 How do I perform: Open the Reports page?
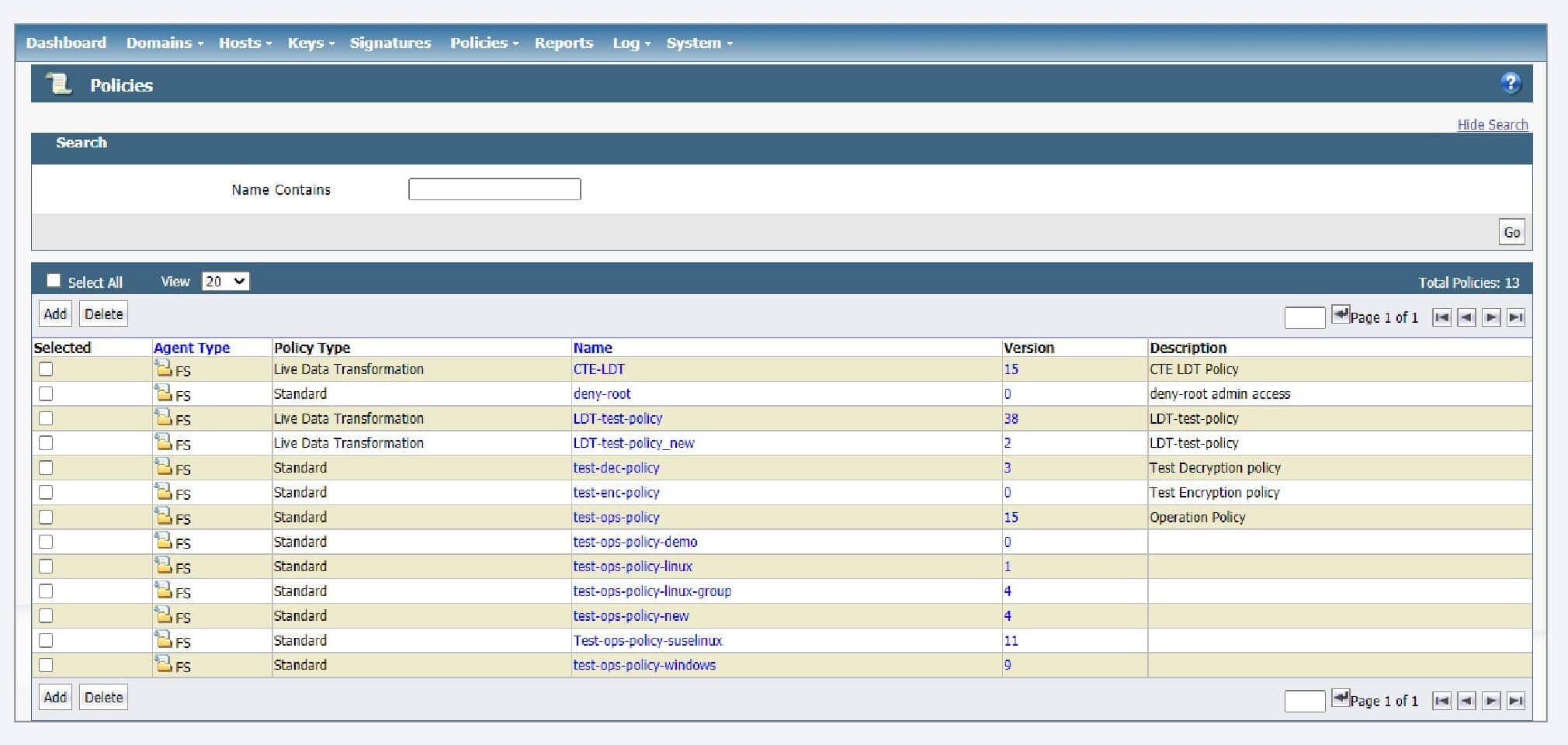(564, 43)
